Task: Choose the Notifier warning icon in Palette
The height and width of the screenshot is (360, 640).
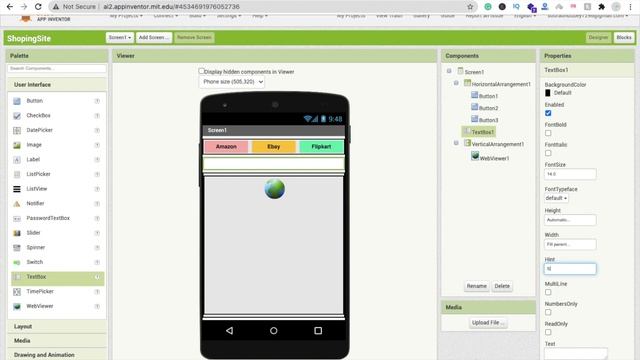Action: pos(17,204)
